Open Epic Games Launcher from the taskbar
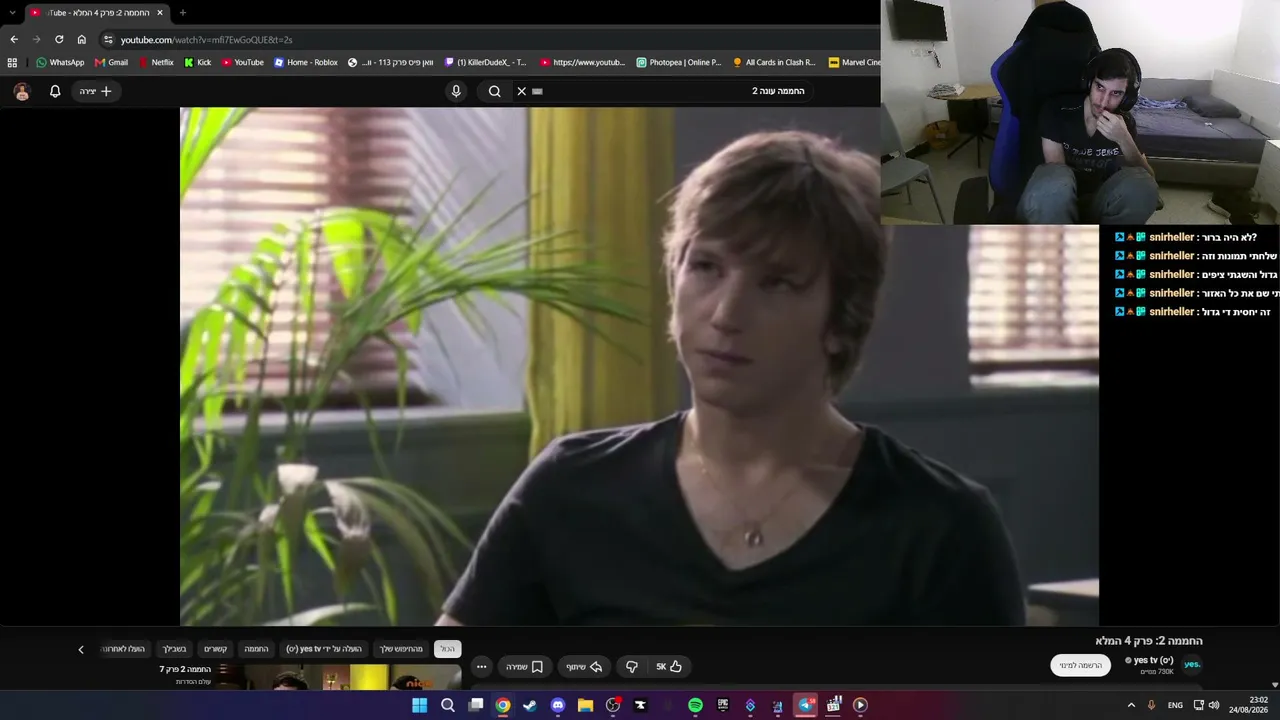Screen dimensions: 1280x720 click(x=723, y=705)
